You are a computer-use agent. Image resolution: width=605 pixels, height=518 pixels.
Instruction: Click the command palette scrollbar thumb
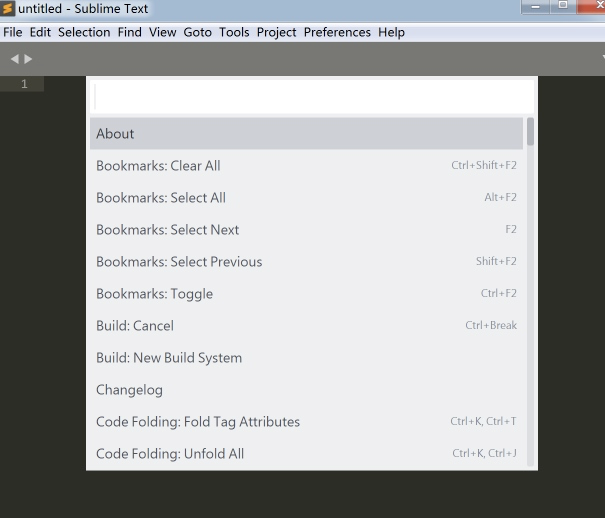pos(531,132)
